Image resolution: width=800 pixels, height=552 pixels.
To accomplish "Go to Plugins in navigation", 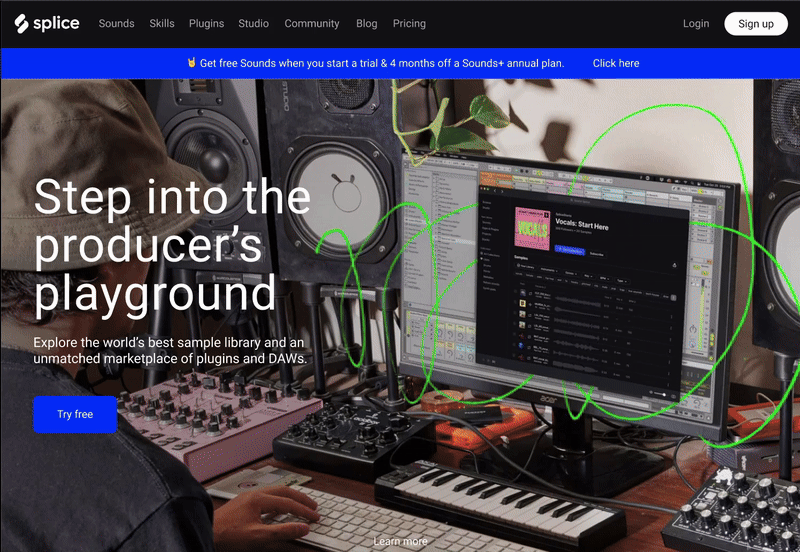I will click(206, 23).
